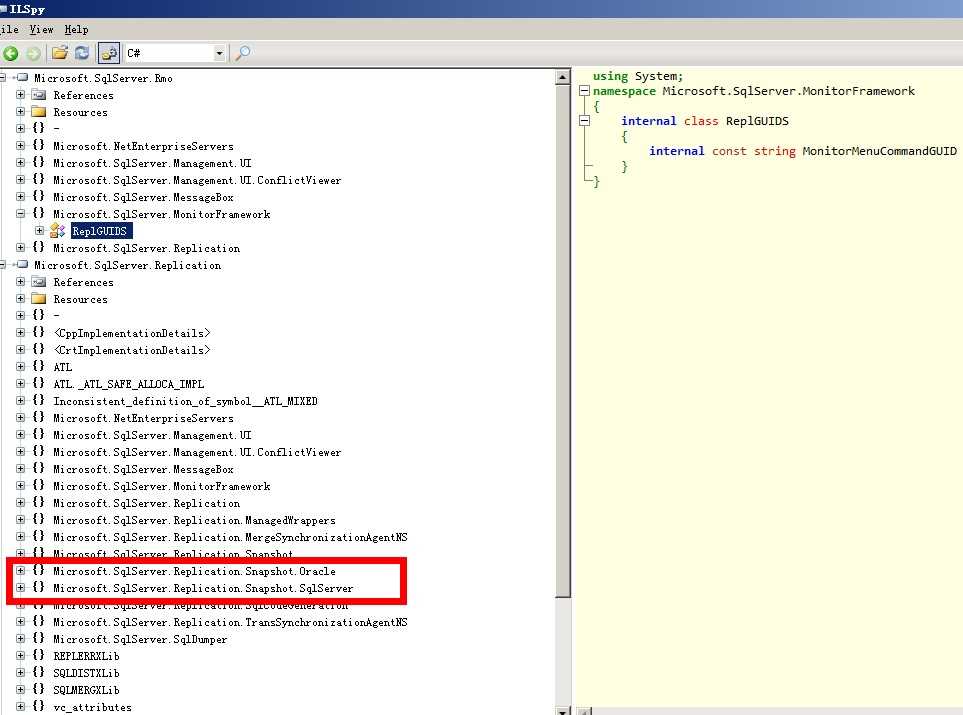Select the <CrtImplementationDetails> namespace row
Screen dimensions: 963x715
[131, 350]
